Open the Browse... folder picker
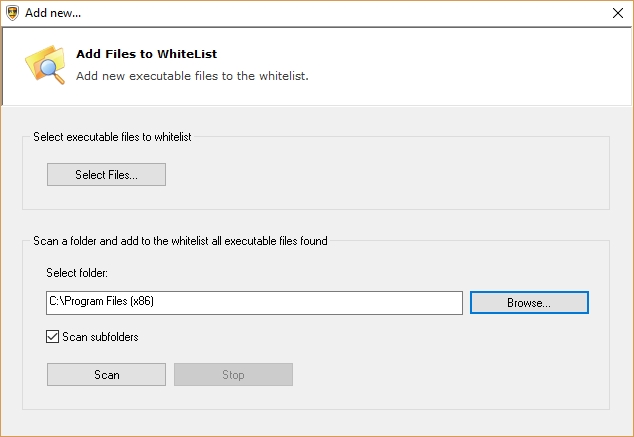This screenshot has height=437, width=634. 529,303
